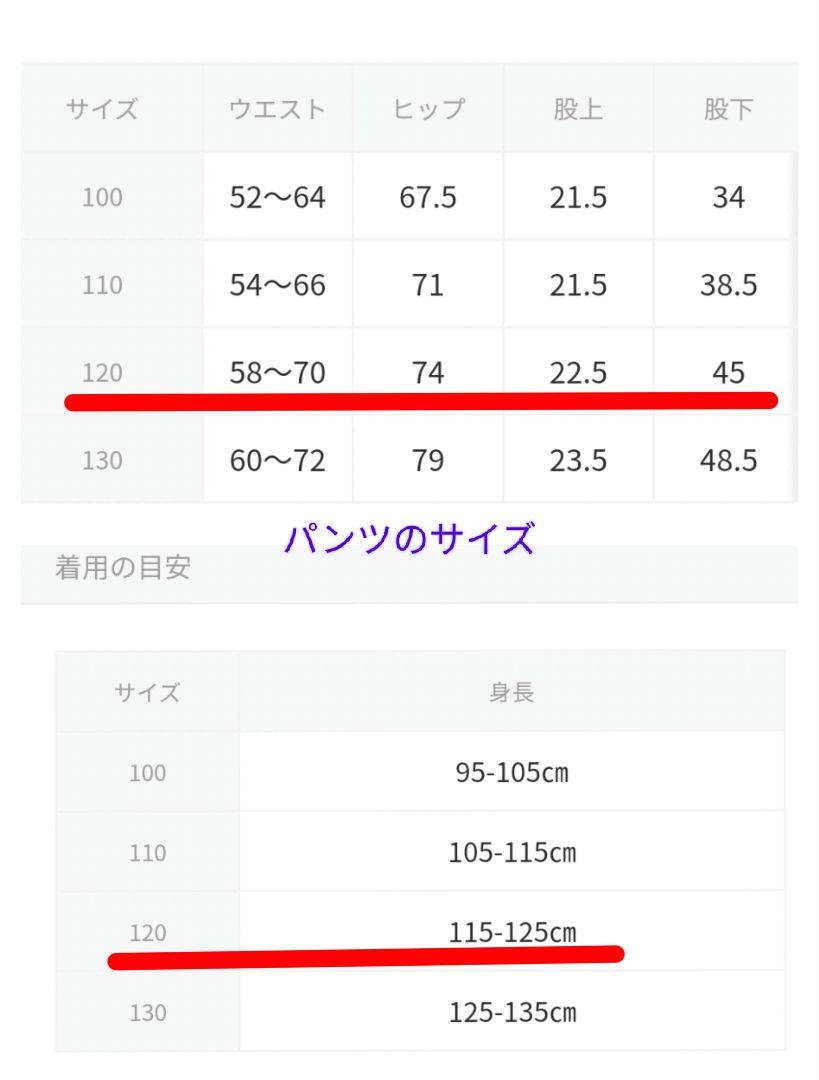
Task: Click inseam value 48.5
Action: 728,459
